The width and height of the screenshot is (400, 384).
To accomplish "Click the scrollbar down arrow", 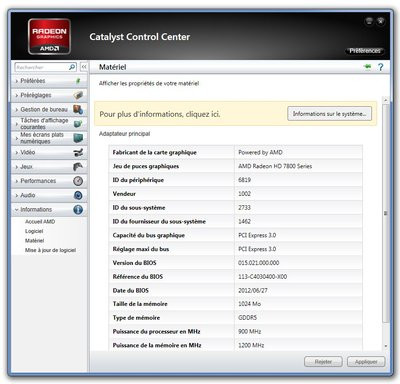I will click(x=386, y=347).
